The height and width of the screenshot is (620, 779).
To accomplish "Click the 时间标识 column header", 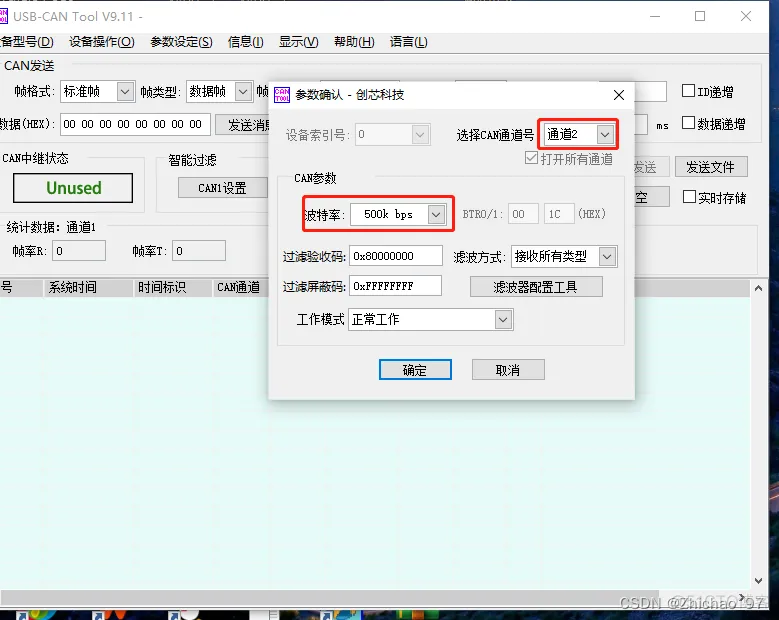I will point(172,288).
